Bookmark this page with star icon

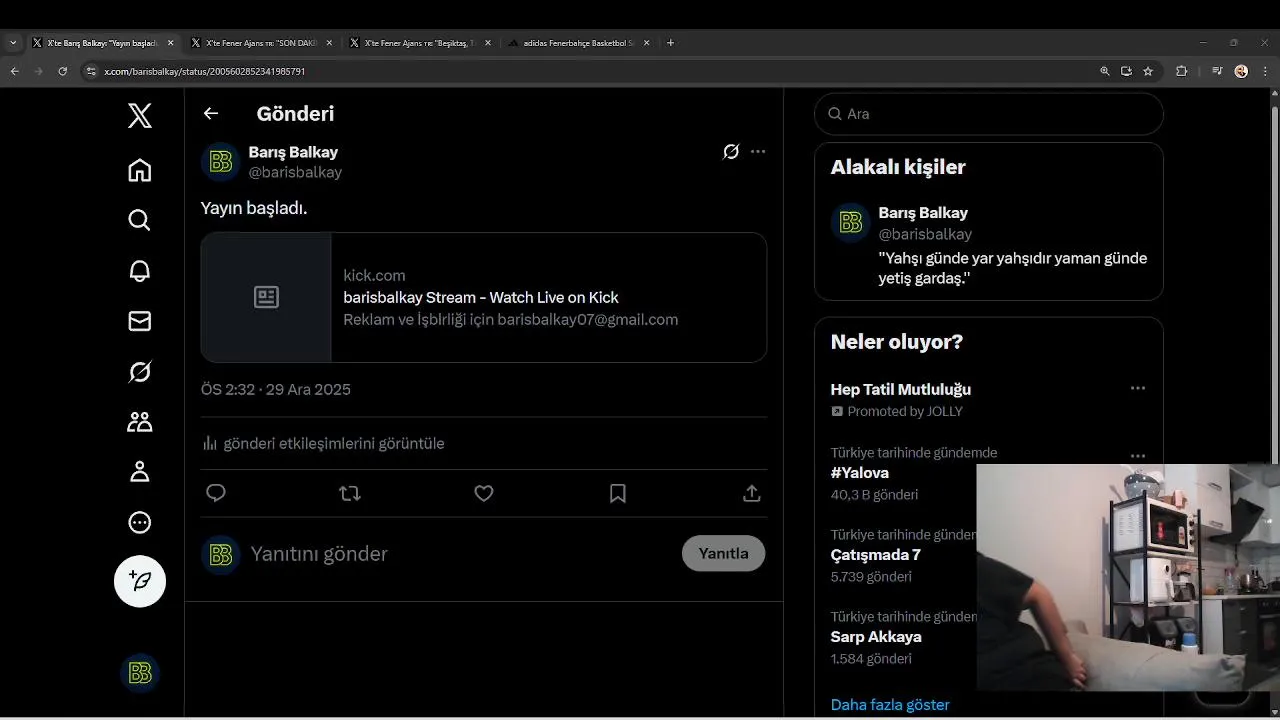(1148, 71)
